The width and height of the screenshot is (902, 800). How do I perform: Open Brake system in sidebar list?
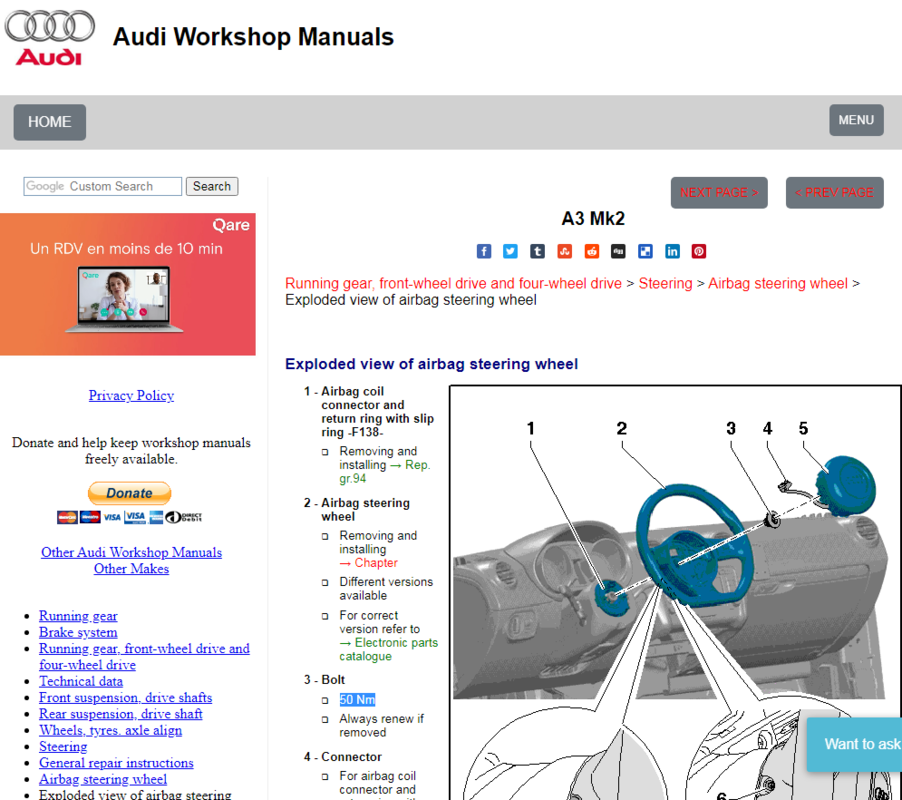78,632
